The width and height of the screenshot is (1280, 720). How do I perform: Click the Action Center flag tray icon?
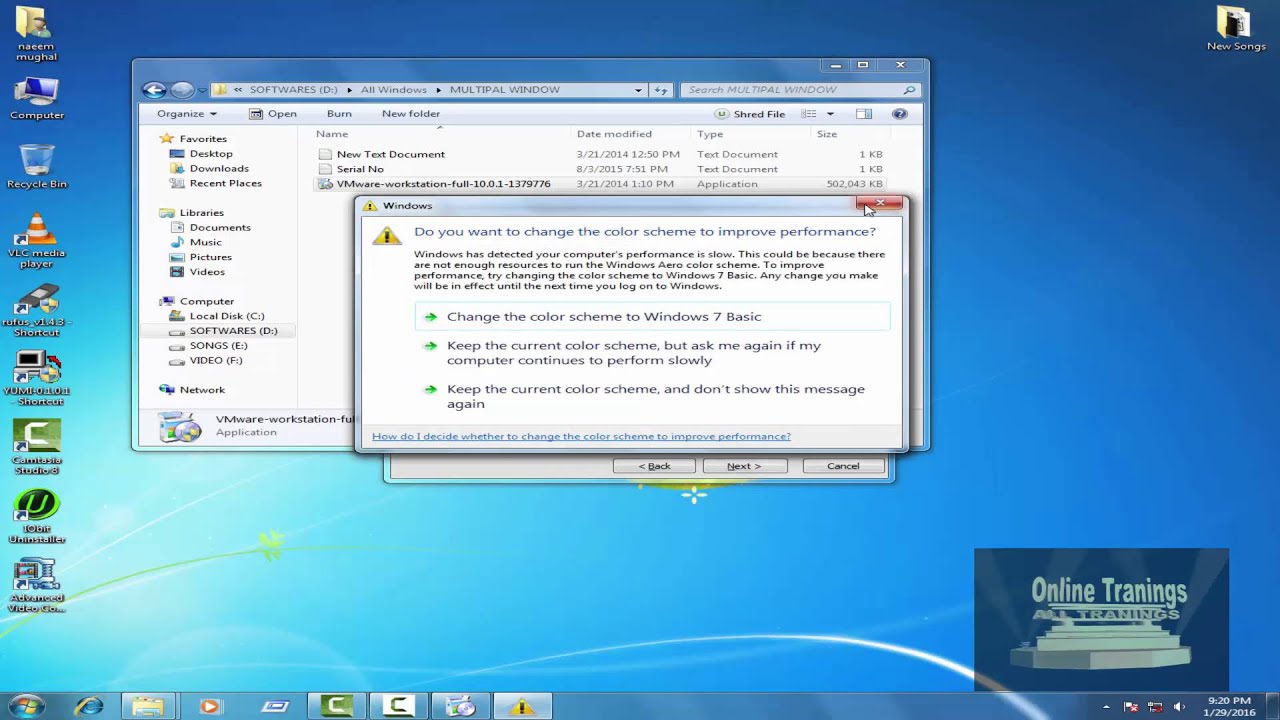[1132, 707]
